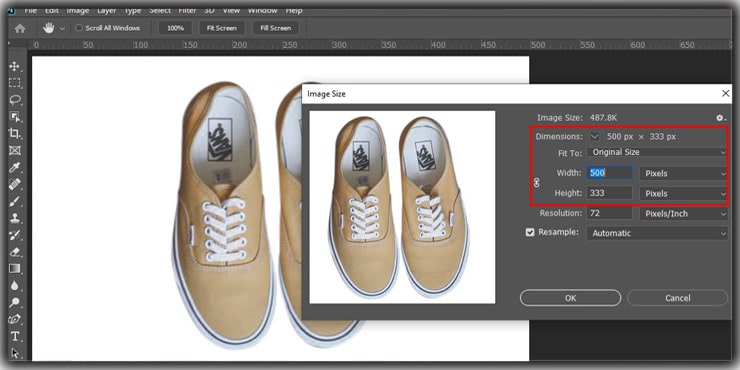Open the Image menu
The width and height of the screenshot is (740, 370).
pyautogui.click(x=78, y=10)
